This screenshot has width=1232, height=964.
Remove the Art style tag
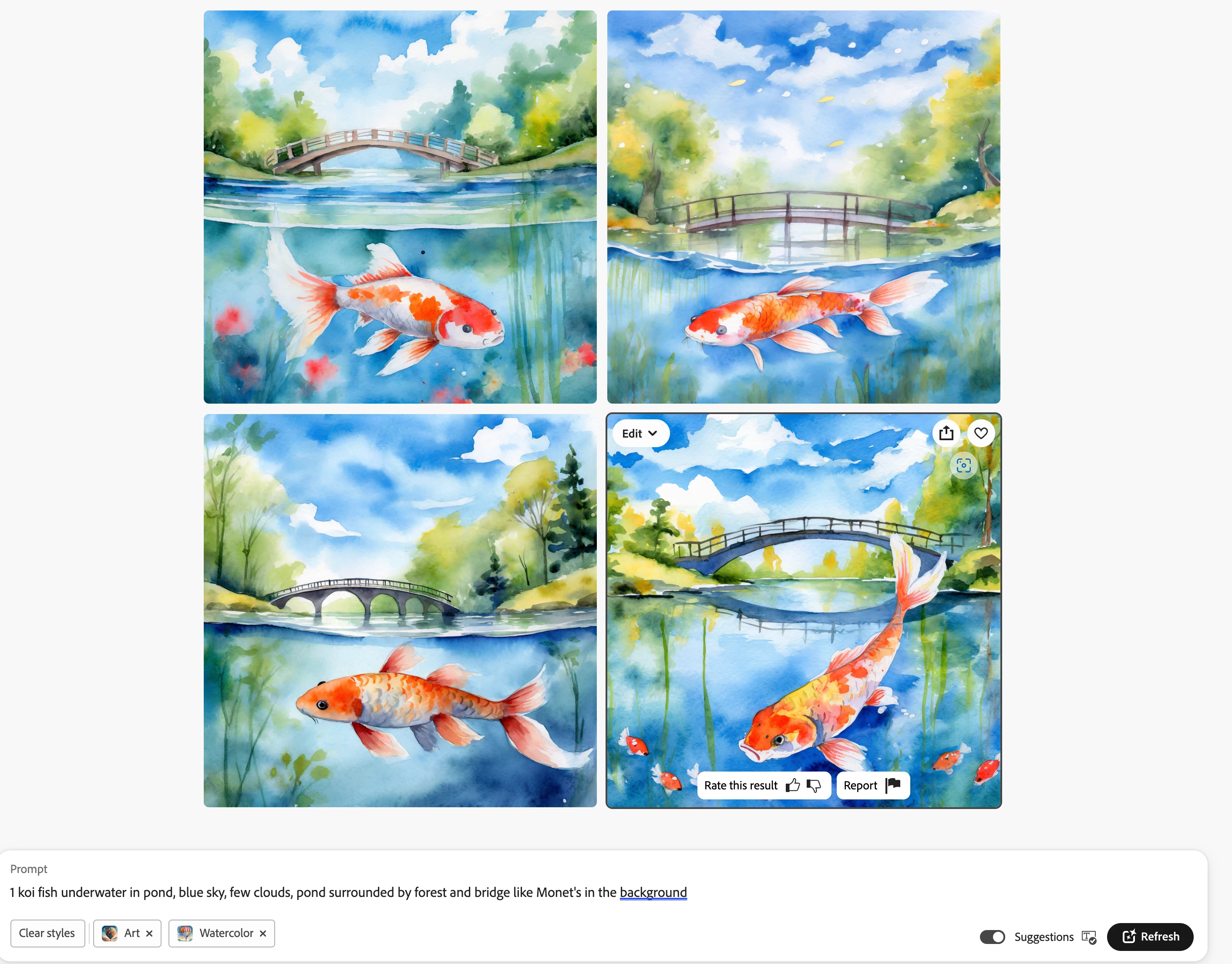(150, 934)
